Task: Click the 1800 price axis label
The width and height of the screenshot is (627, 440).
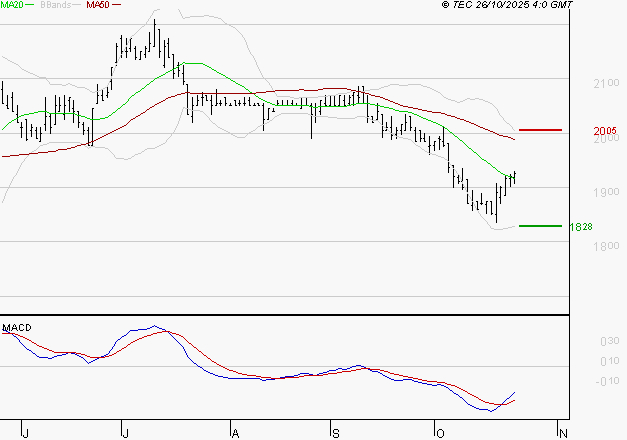Action: click(x=606, y=246)
